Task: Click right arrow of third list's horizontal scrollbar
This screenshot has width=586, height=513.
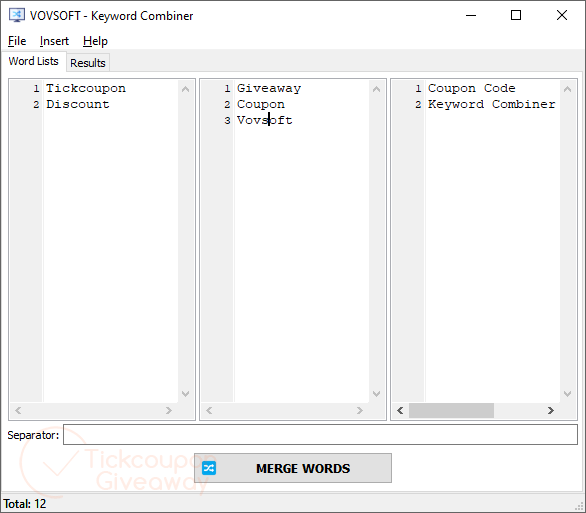Action: point(550,411)
